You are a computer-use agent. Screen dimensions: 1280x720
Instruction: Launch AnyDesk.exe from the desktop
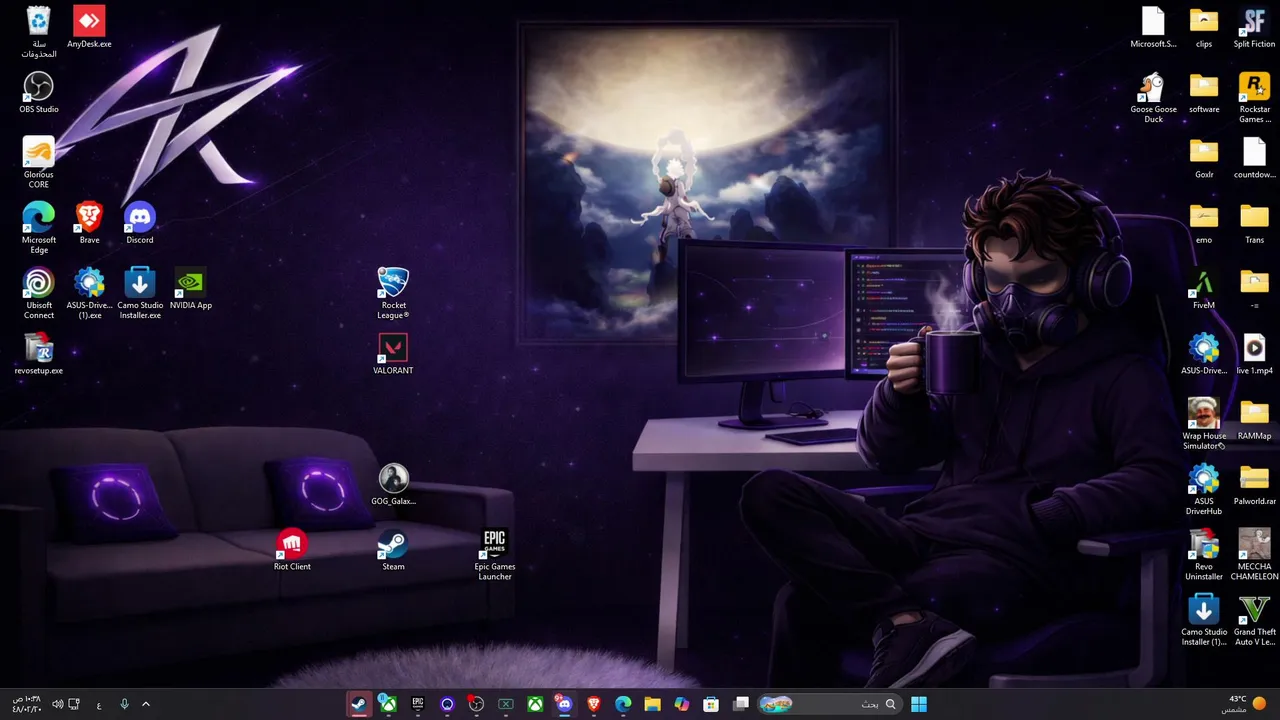point(89,27)
